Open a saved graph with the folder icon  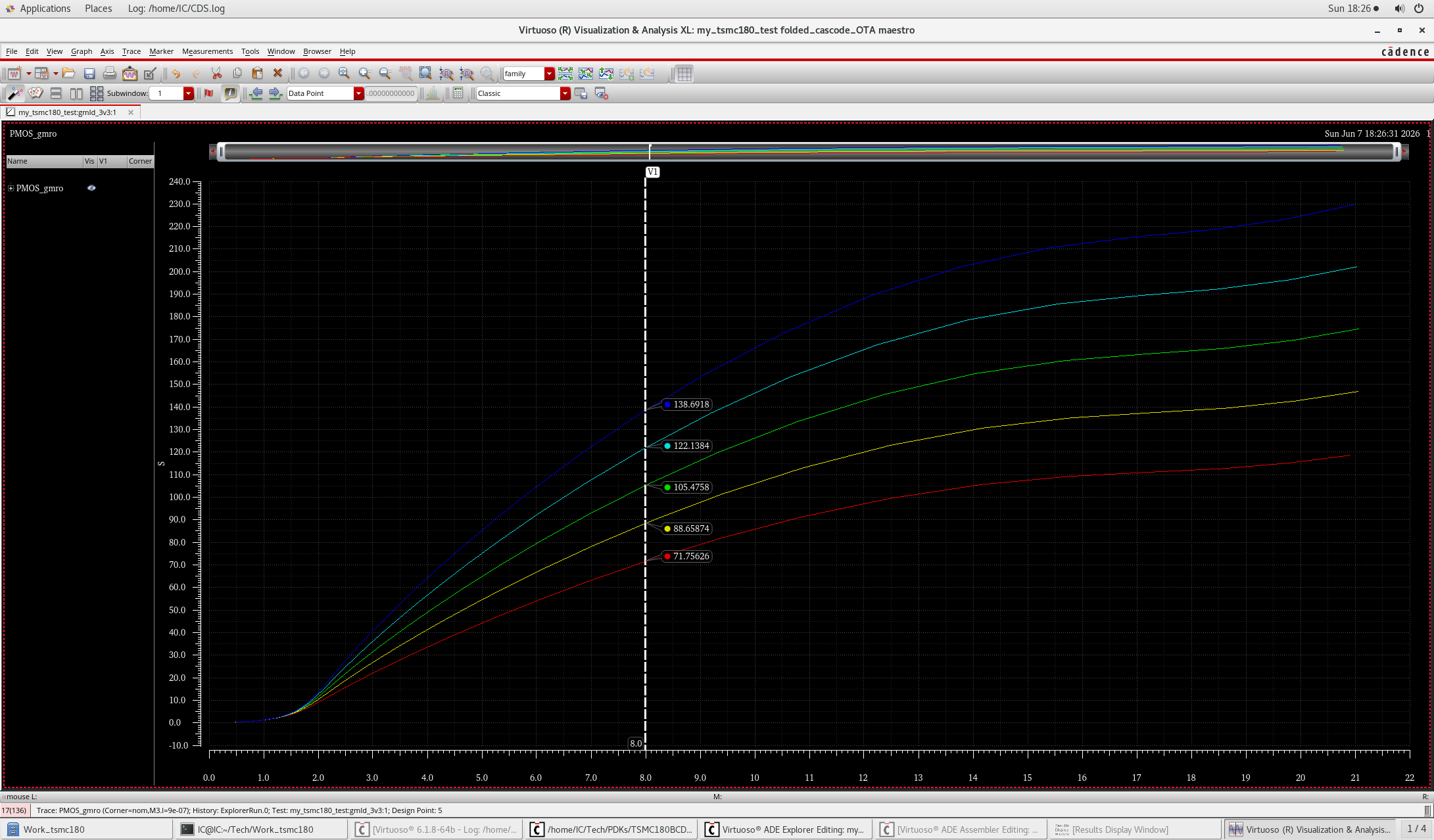(68, 74)
